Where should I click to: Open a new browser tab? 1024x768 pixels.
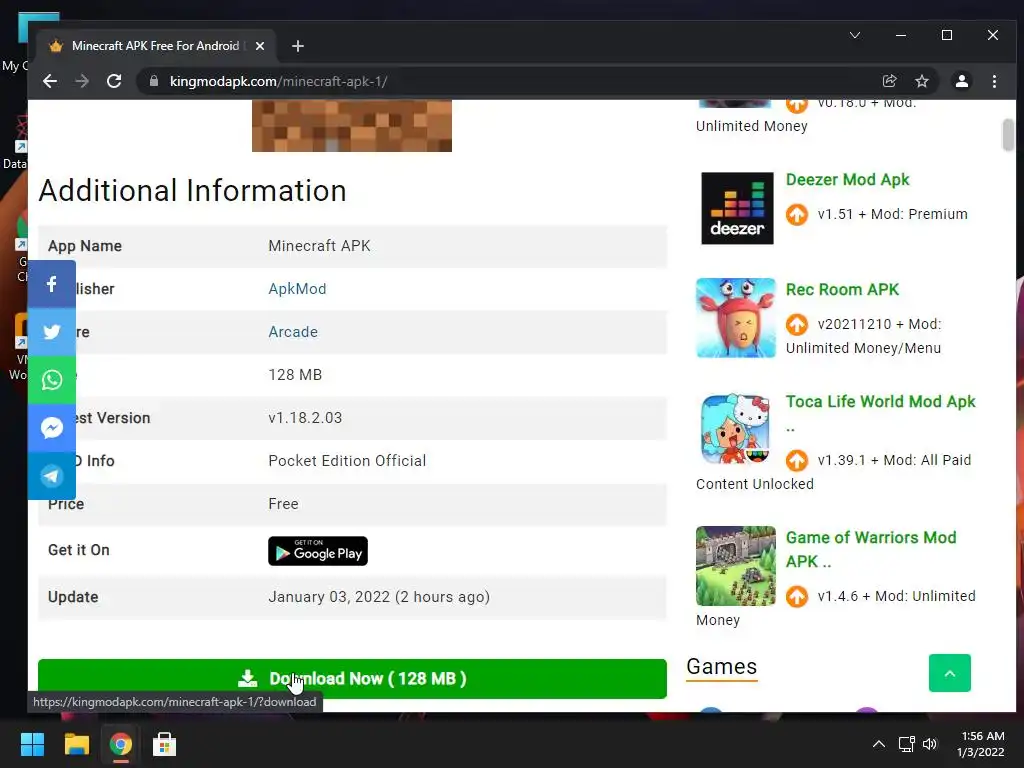coord(298,46)
